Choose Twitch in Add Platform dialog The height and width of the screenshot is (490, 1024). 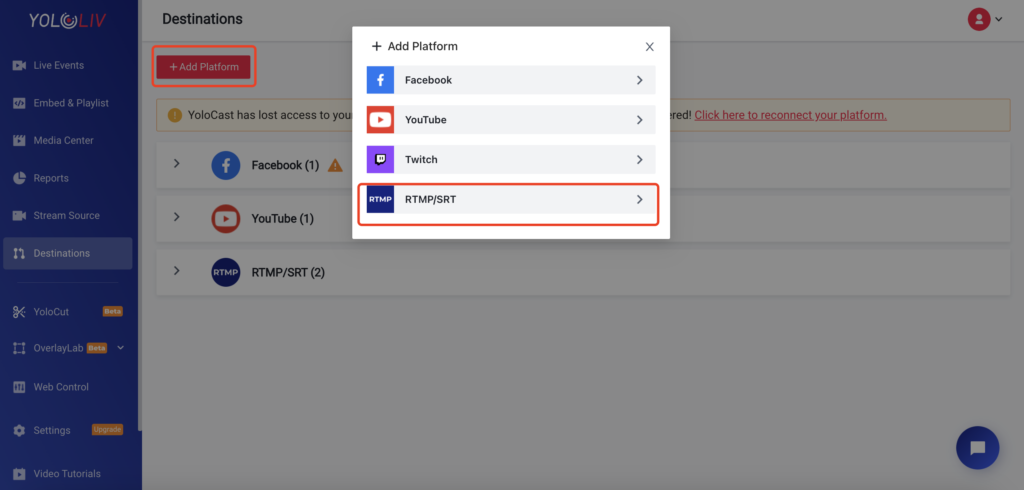pos(511,159)
